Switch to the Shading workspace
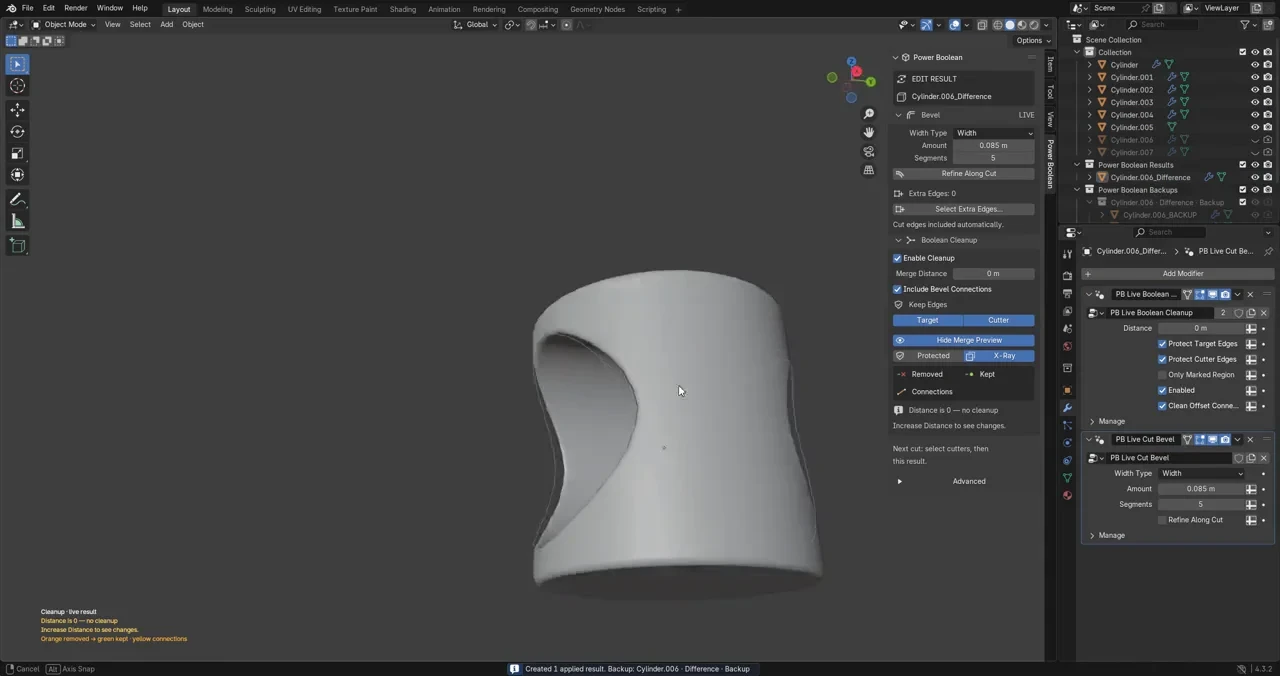The width and height of the screenshot is (1280, 676). (402, 9)
